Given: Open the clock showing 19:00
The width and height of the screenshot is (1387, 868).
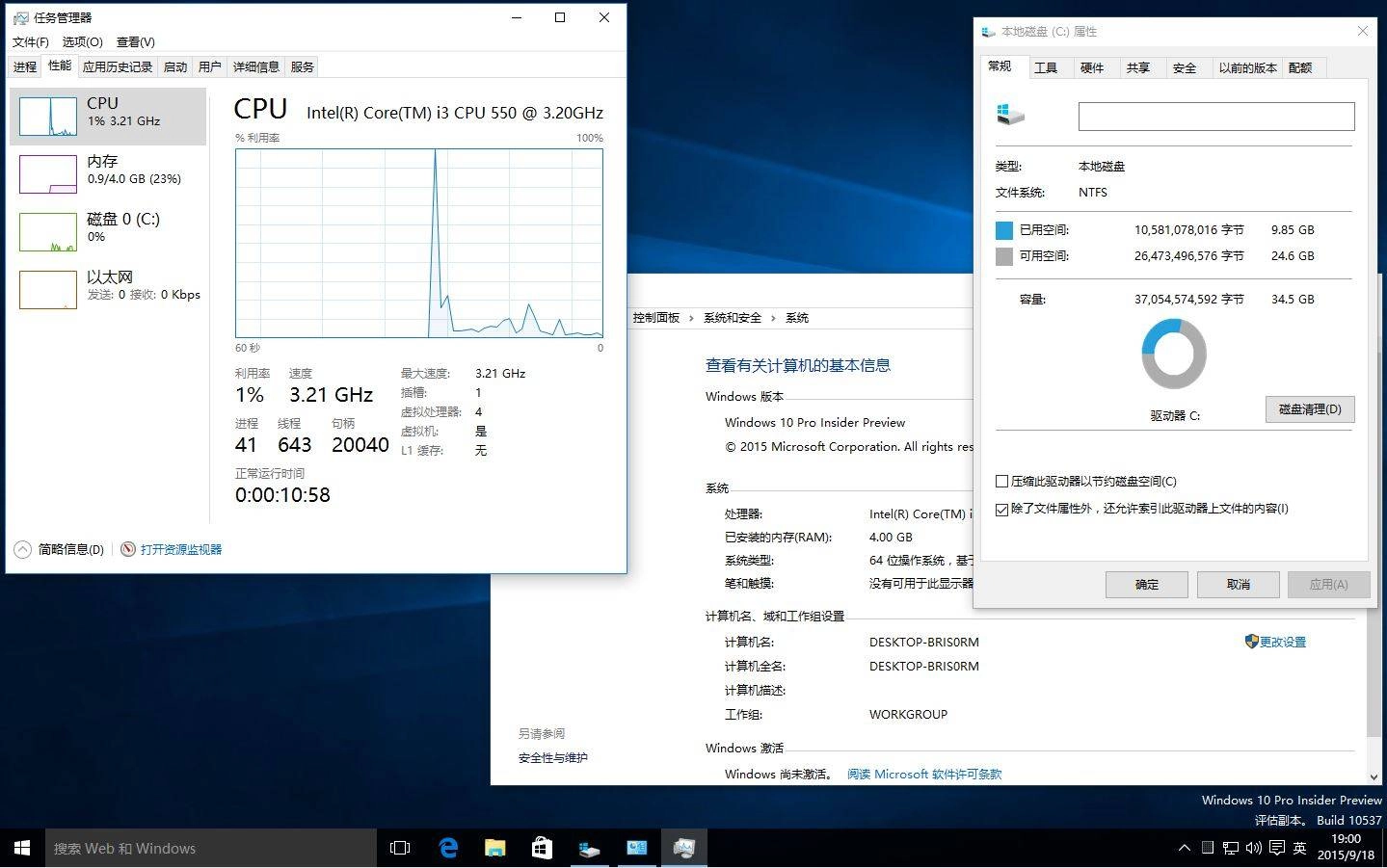Looking at the screenshot, I should (x=1346, y=847).
